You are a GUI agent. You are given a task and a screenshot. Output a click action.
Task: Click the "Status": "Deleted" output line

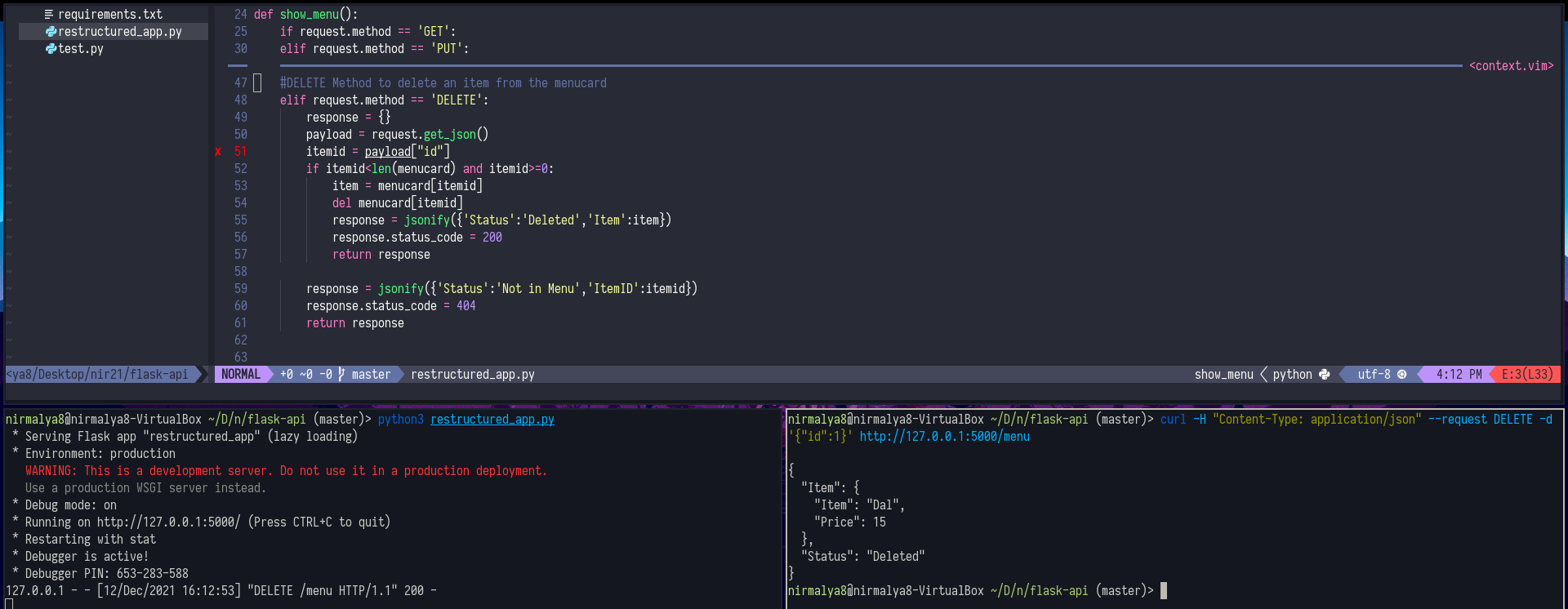(863, 557)
